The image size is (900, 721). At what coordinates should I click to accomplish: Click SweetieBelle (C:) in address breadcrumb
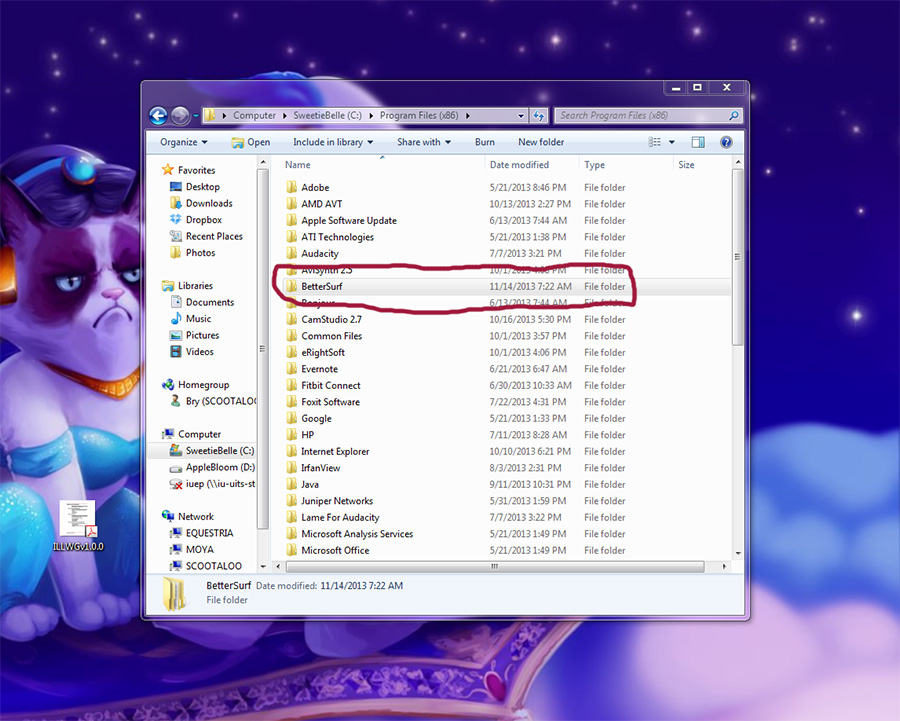(x=328, y=115)
